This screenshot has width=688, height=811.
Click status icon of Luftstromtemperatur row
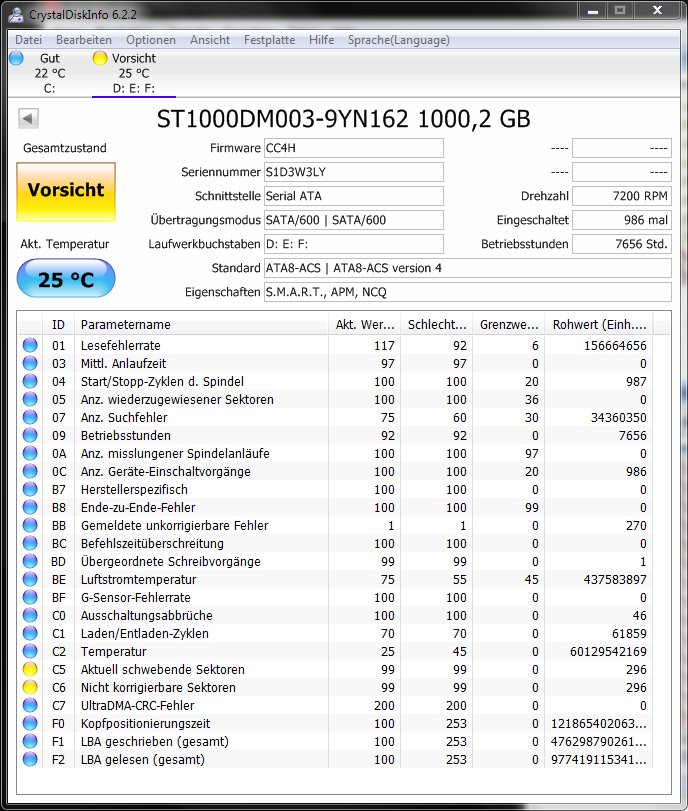(x=30, y=579)
